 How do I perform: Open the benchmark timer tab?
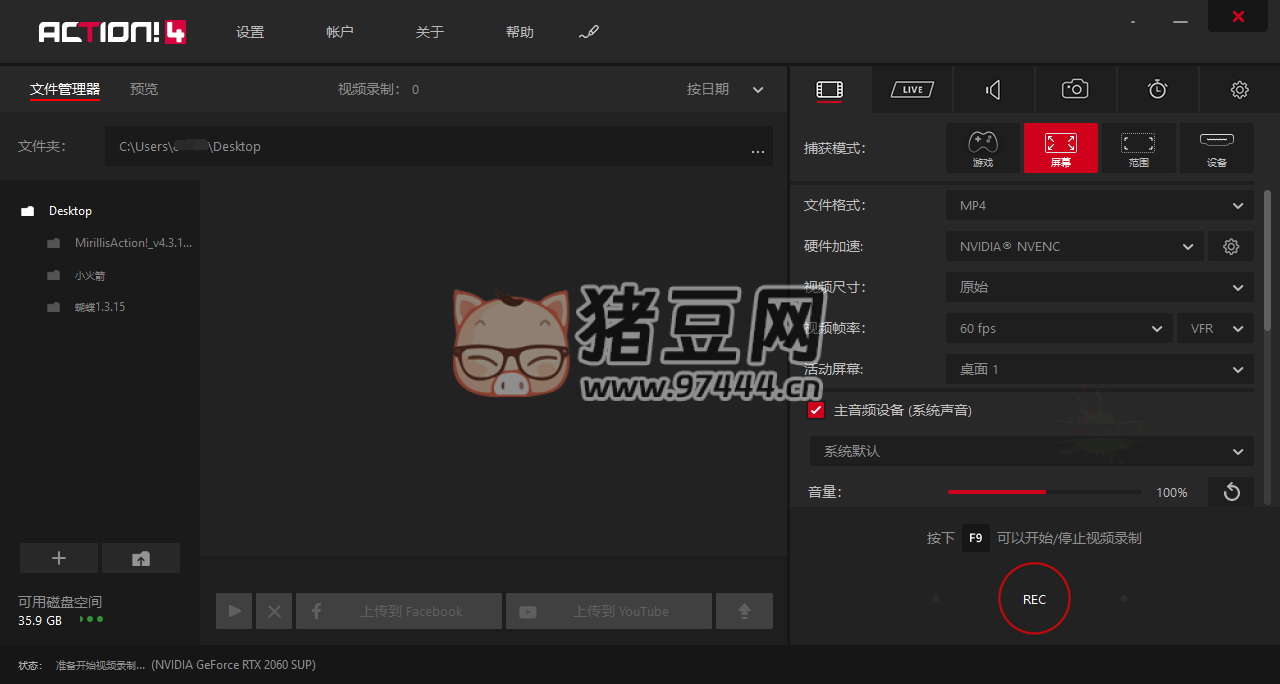coord(1157,90)
